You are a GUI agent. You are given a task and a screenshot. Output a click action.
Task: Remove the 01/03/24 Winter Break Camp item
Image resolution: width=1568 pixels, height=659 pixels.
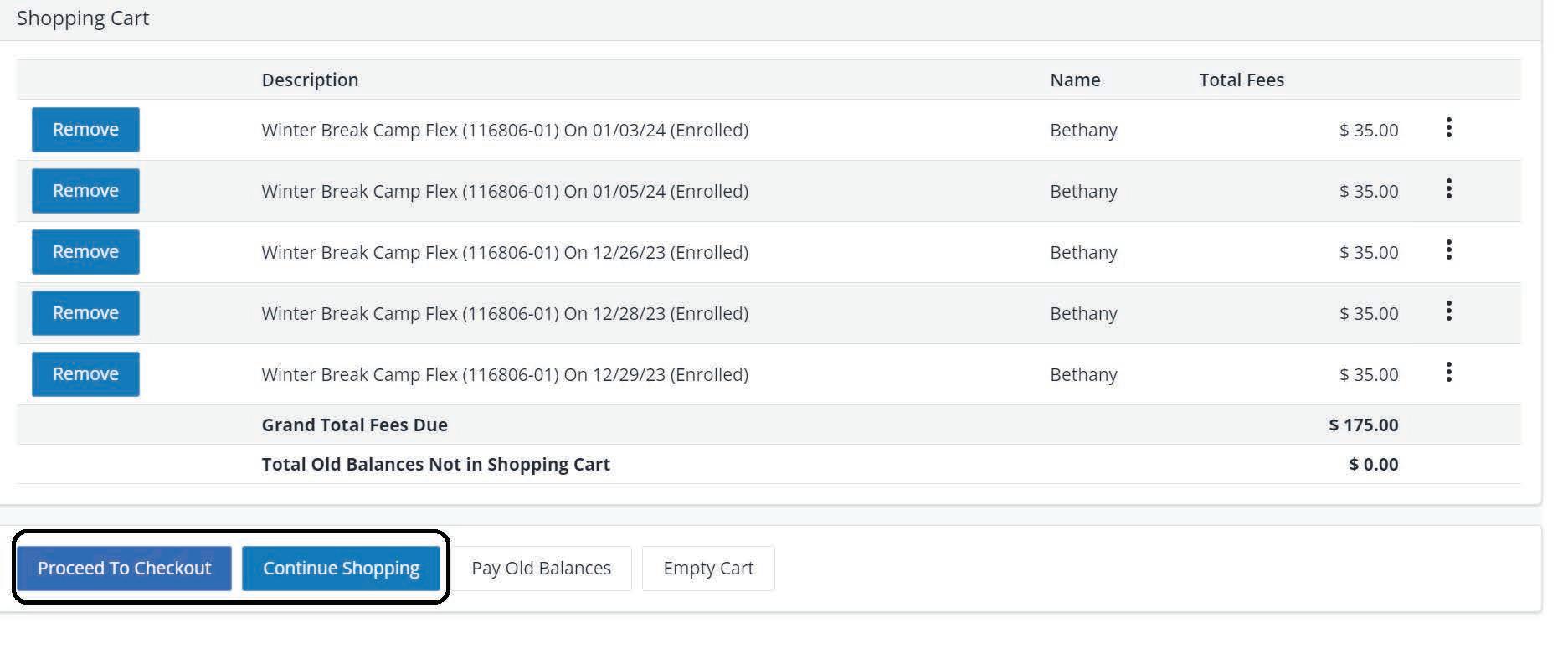pyautogui.click(x=85, y=130)
